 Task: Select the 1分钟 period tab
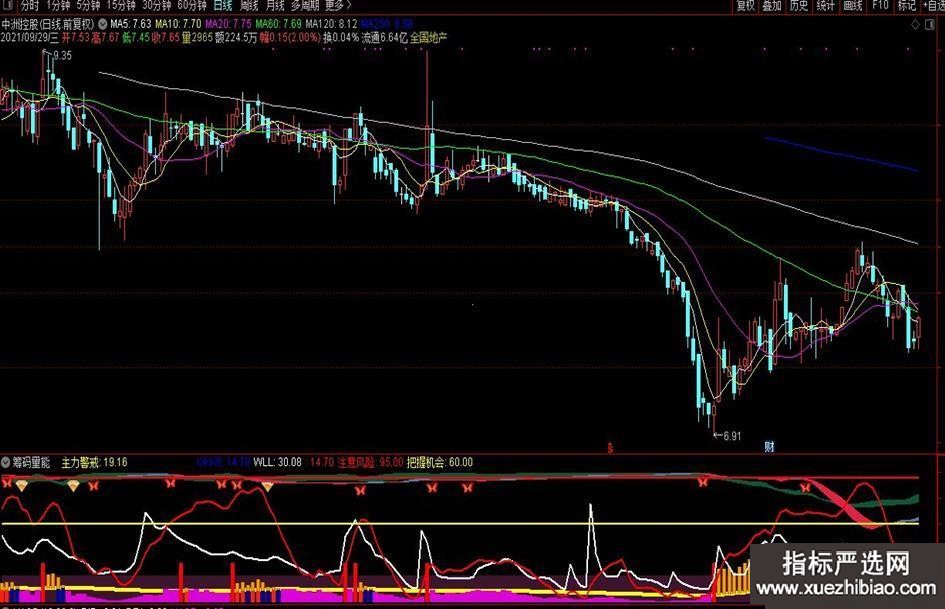58,6
